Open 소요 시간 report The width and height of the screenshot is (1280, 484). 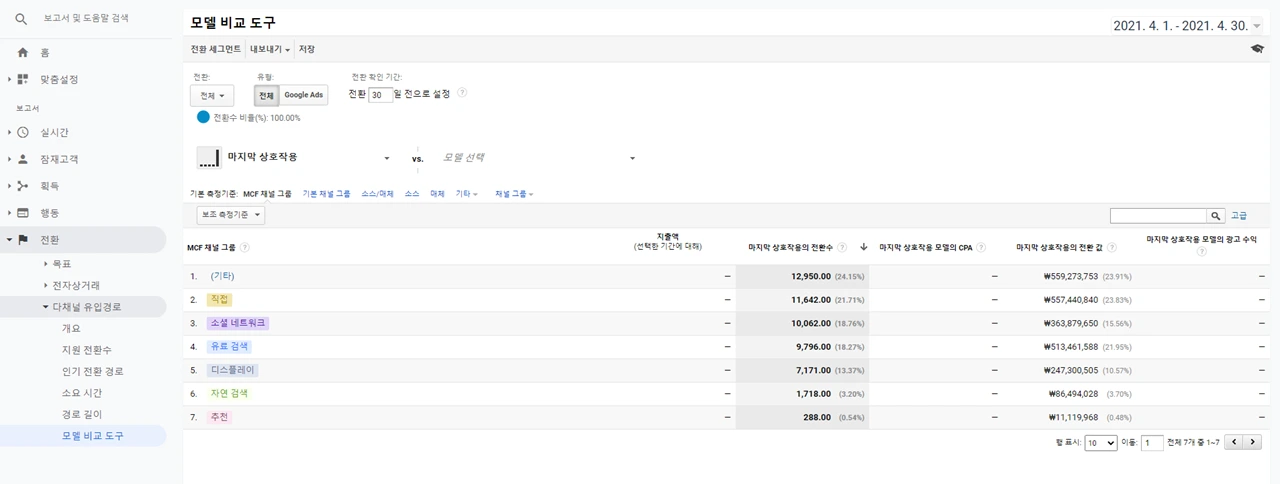pos(81,393)
